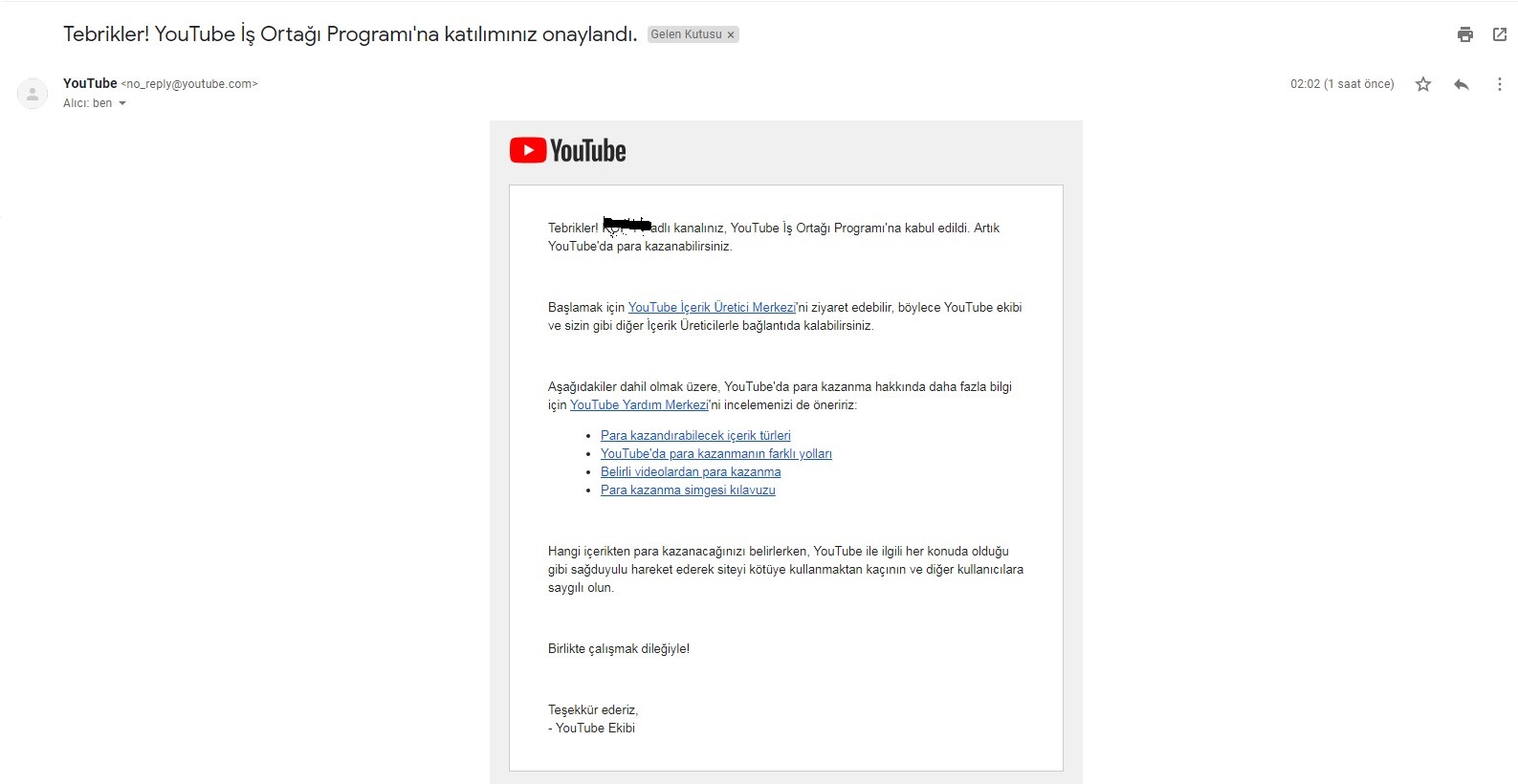Click the sender name YouTube
The image size is (1518, 784).
[90, 83]
